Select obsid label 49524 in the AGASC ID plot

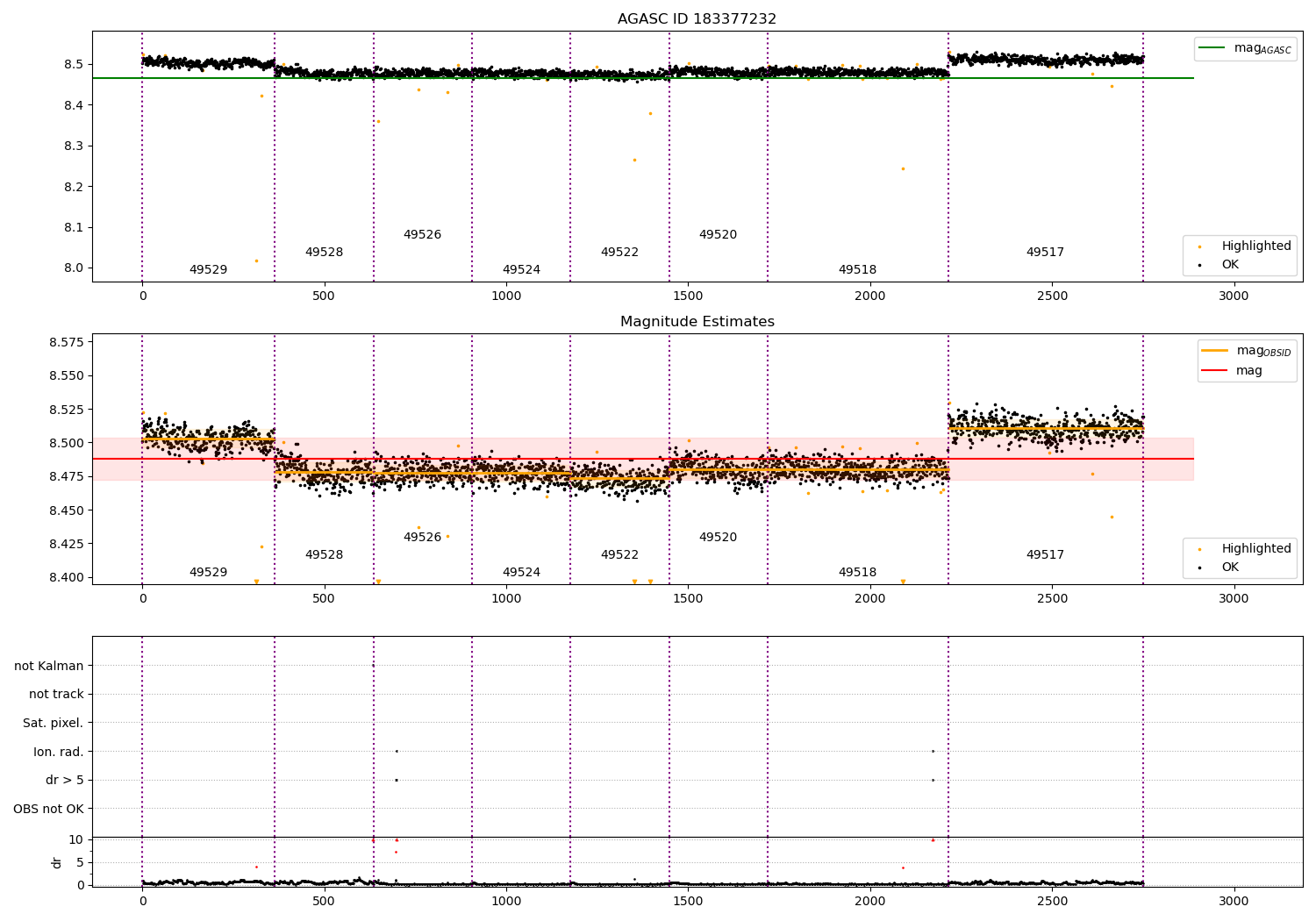tap(521, 269)
